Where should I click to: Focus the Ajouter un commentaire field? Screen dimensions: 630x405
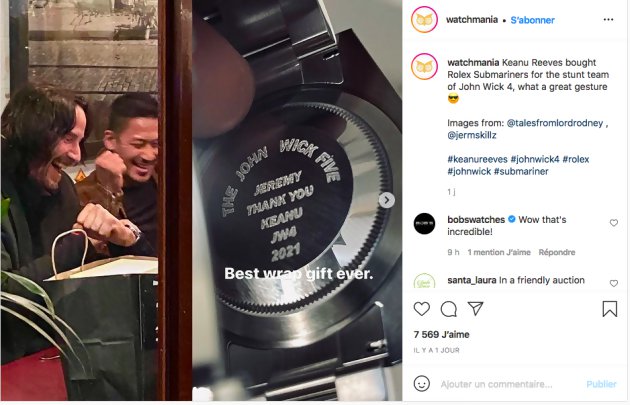click(496, 384)
